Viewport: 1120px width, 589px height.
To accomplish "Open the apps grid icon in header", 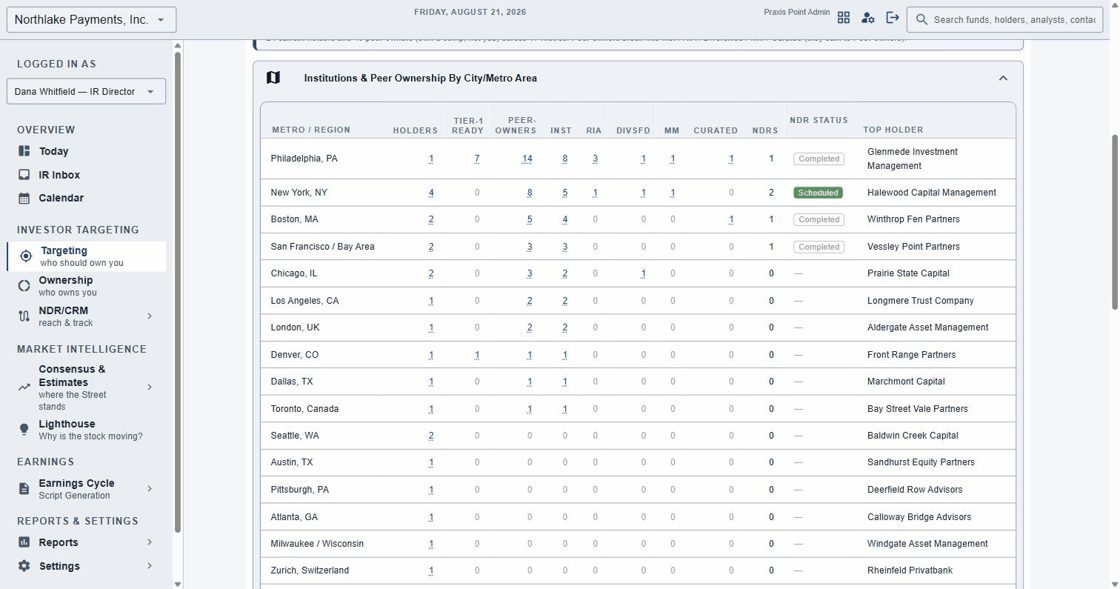I will click(844, 18).
